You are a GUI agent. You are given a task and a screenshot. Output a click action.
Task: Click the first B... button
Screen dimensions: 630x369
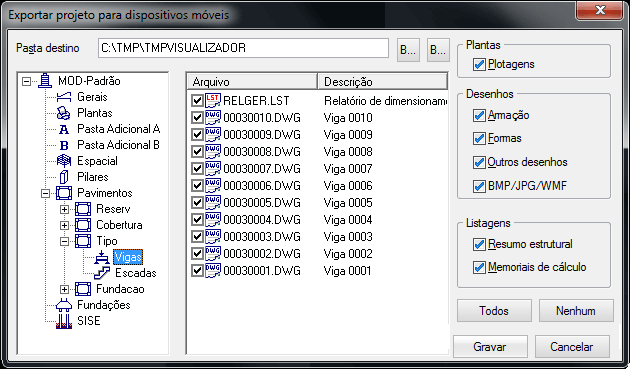point(408,50)
